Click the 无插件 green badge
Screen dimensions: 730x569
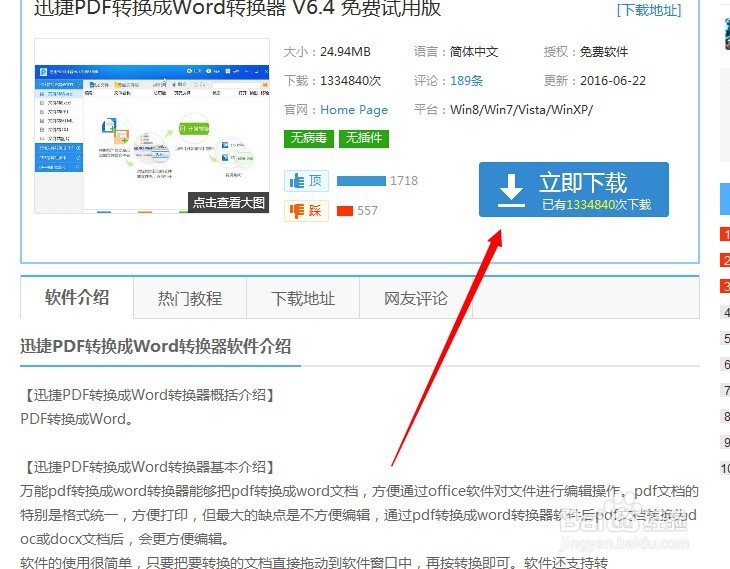[x=364, y=138]
